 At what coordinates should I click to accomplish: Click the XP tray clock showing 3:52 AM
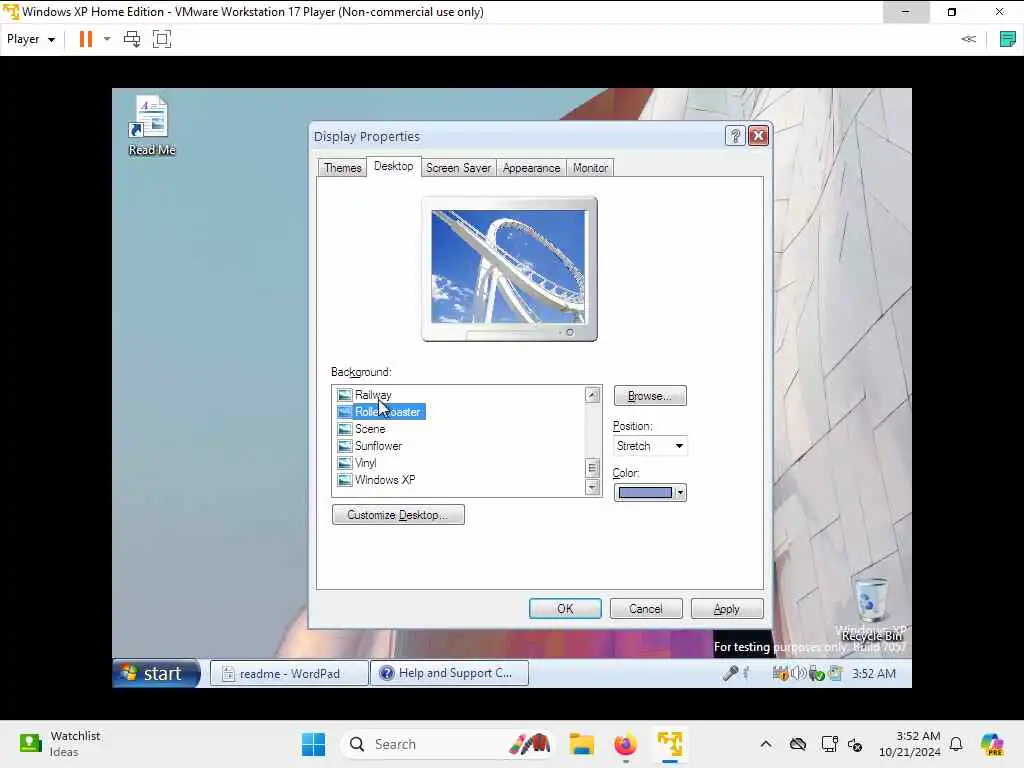click(874, 673)
